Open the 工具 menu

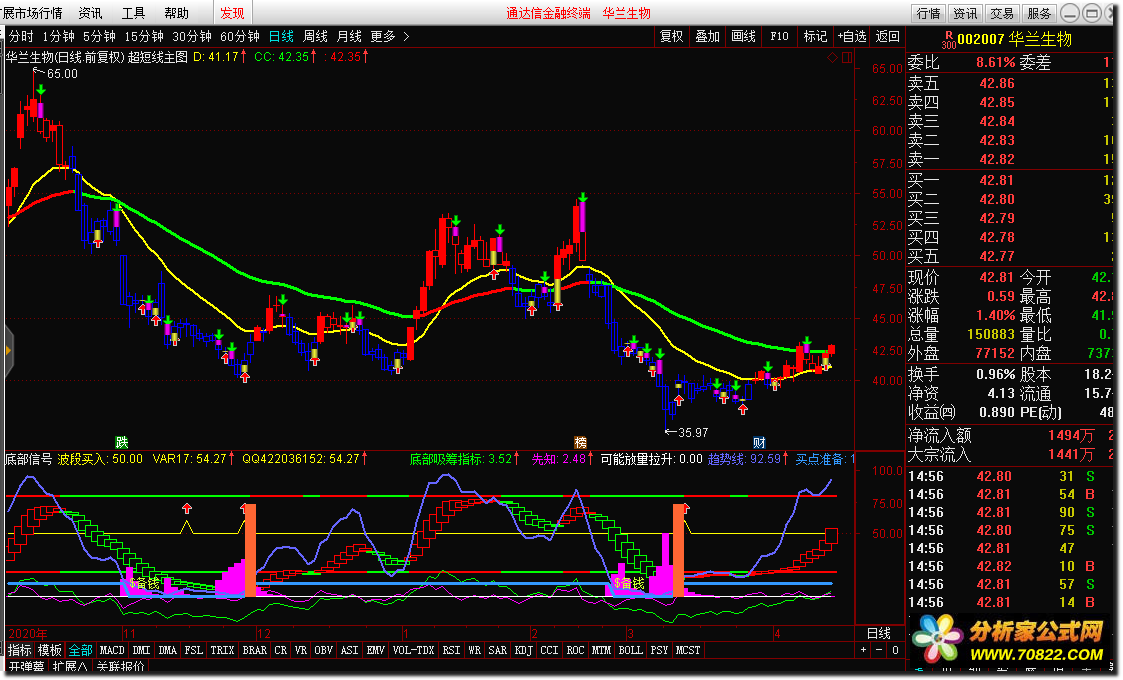(x=133, y=13)
